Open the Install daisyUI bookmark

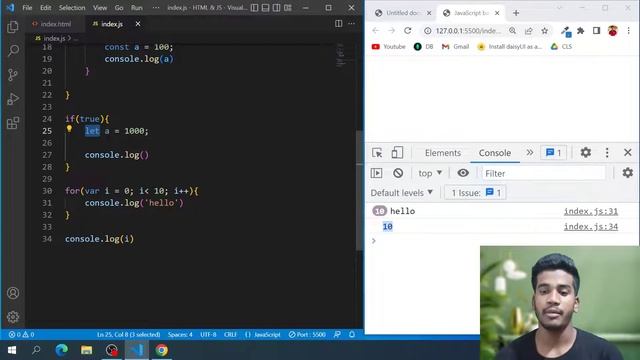(510, 47)
